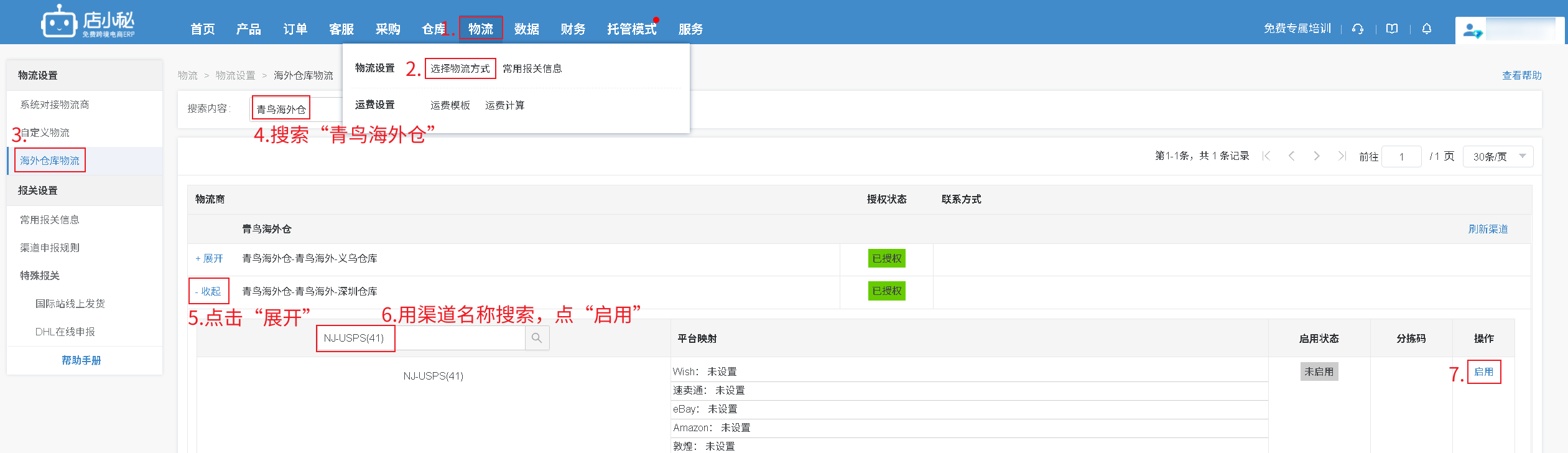Viewport: 1568px width, 453px height.
Task: Expand the 青鸟海外-义乌仓库 row
Action: (209, 259)
